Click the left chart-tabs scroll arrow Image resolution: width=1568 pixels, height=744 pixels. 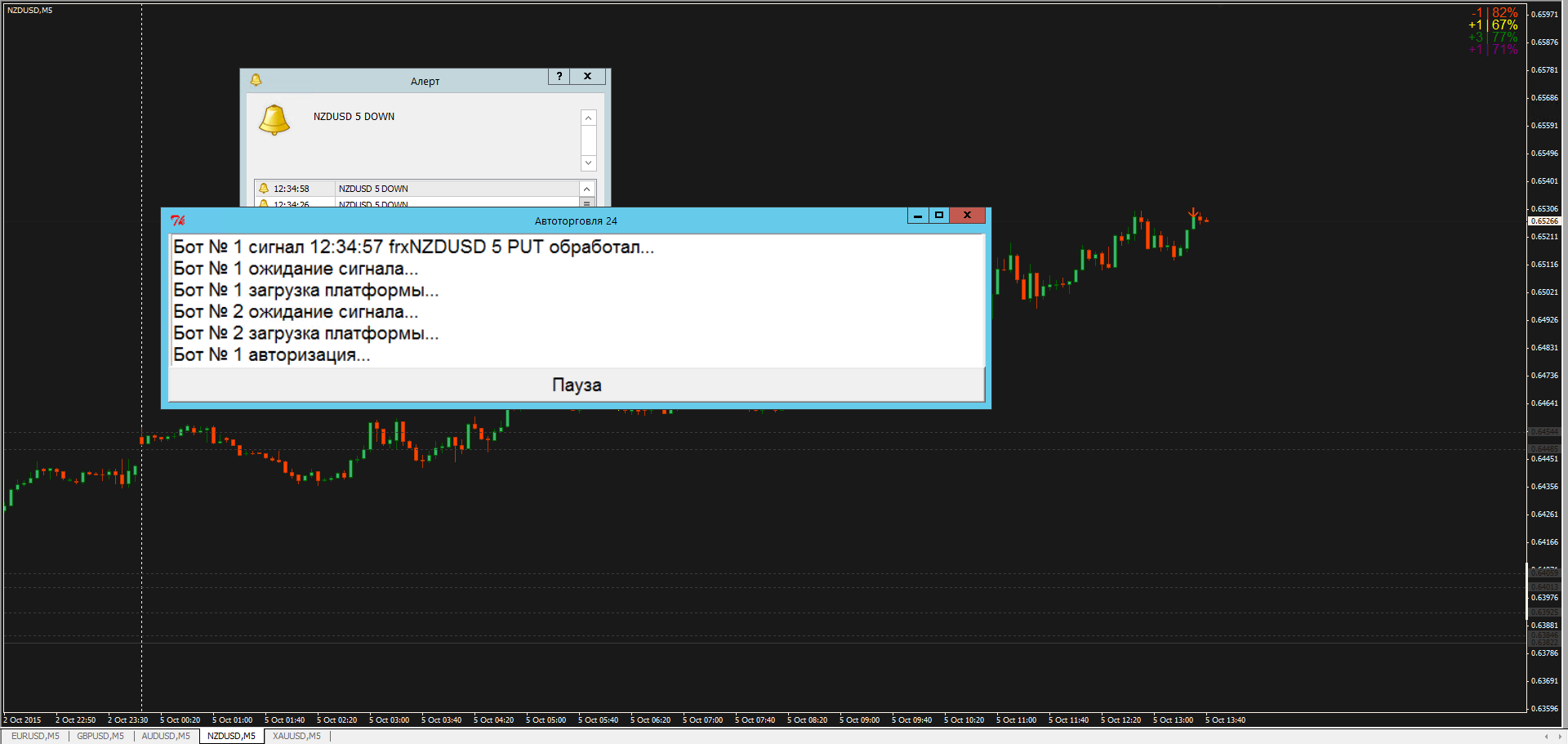1546,737
